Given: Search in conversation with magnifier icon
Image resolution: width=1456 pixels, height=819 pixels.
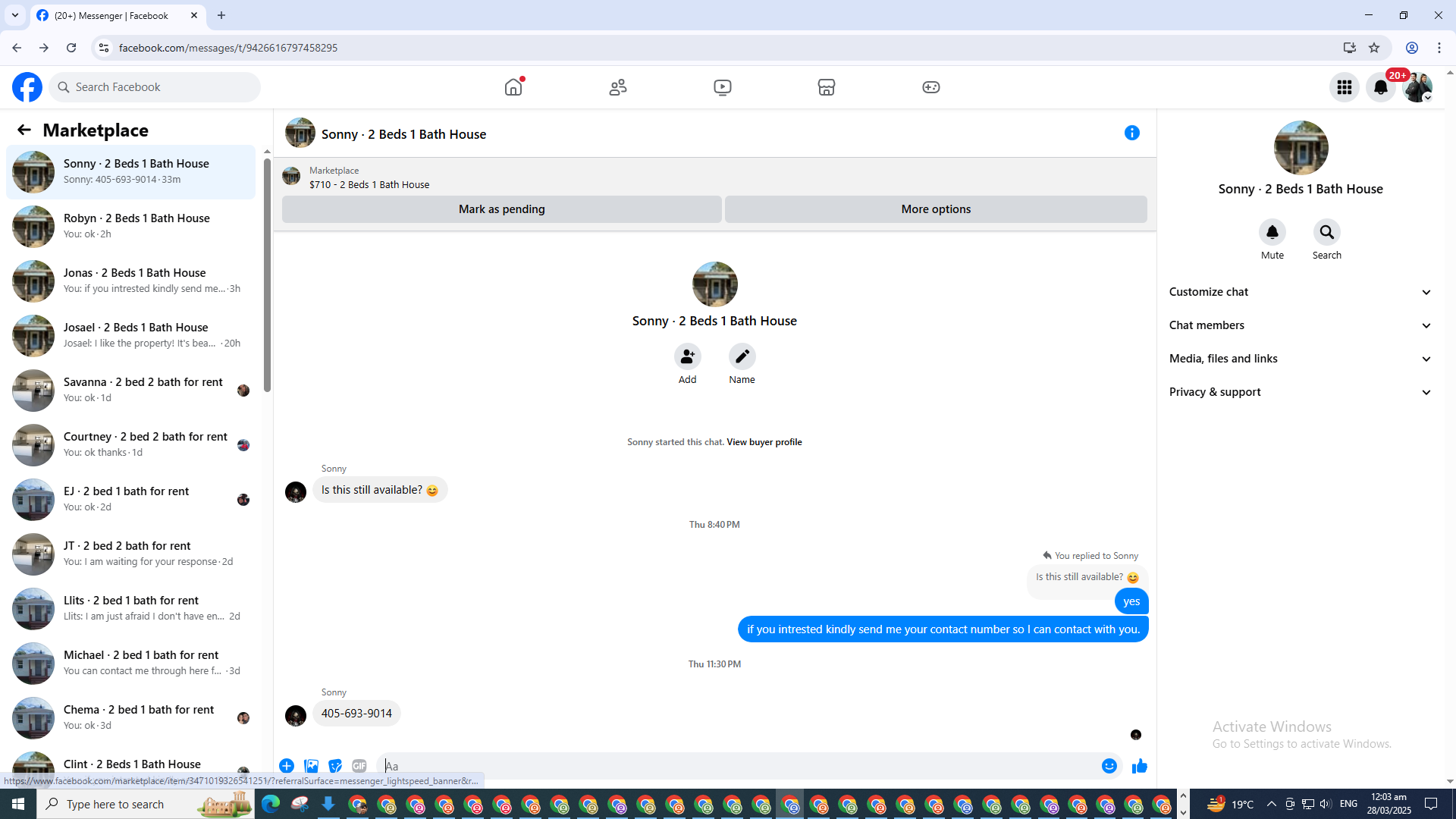Looking at the screenshot, I should (x=1327, y=232).
